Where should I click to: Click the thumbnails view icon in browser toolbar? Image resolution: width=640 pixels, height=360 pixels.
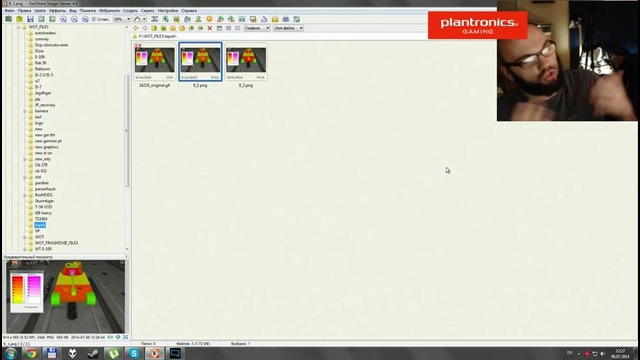(219, 28)
